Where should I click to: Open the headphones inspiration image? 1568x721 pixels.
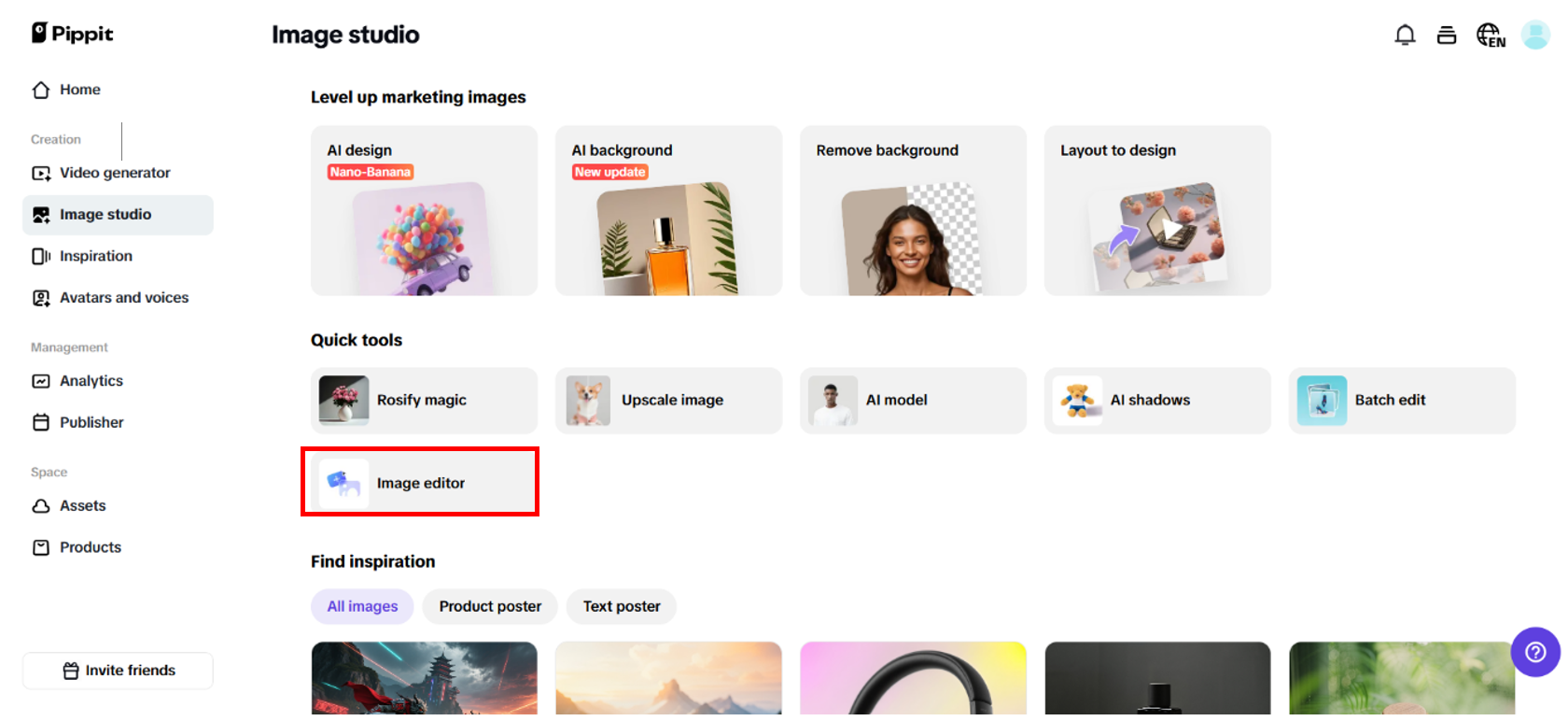pyautogui.click(x=913, y=678)
